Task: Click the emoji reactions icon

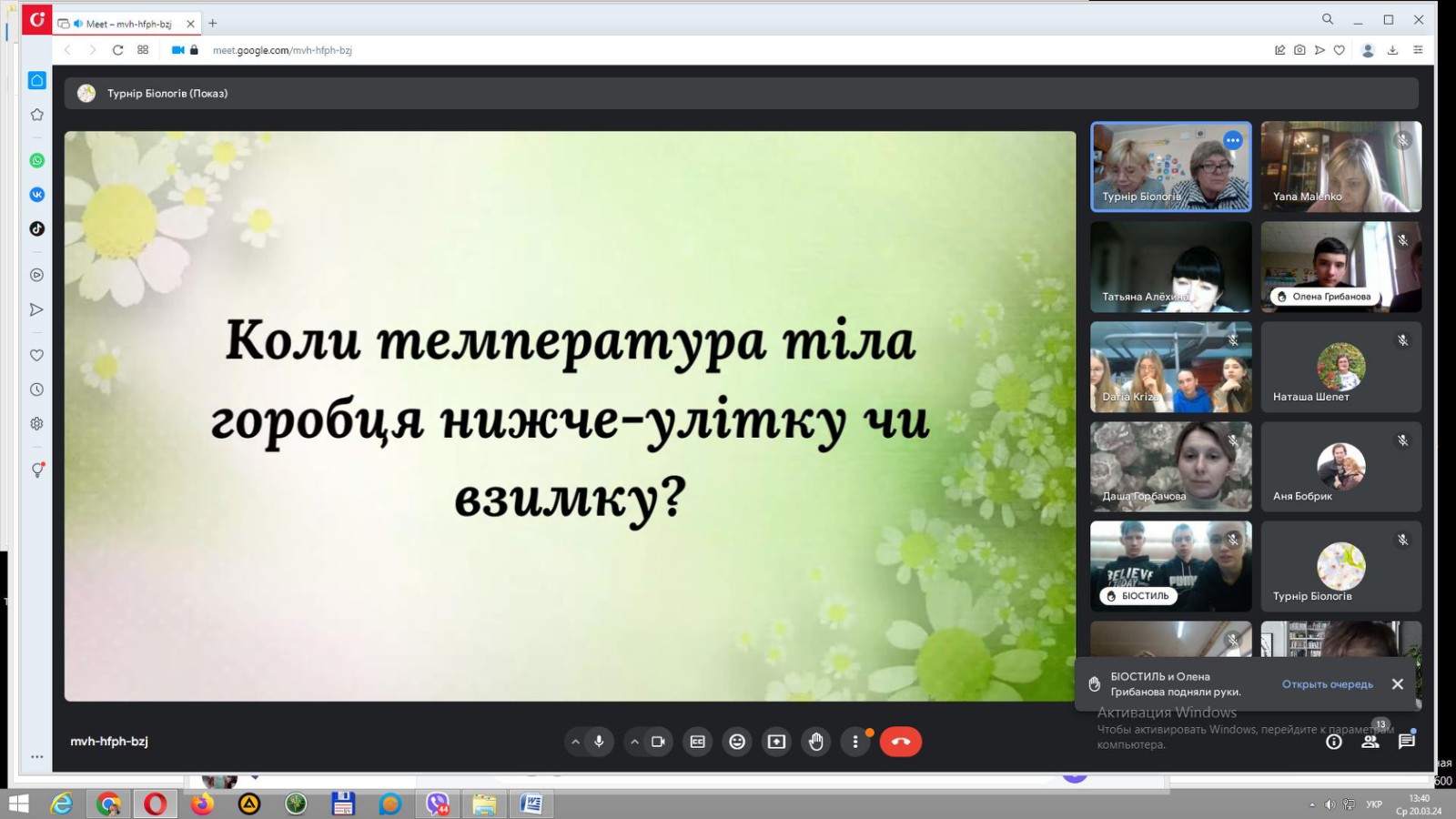Action: 737,742
